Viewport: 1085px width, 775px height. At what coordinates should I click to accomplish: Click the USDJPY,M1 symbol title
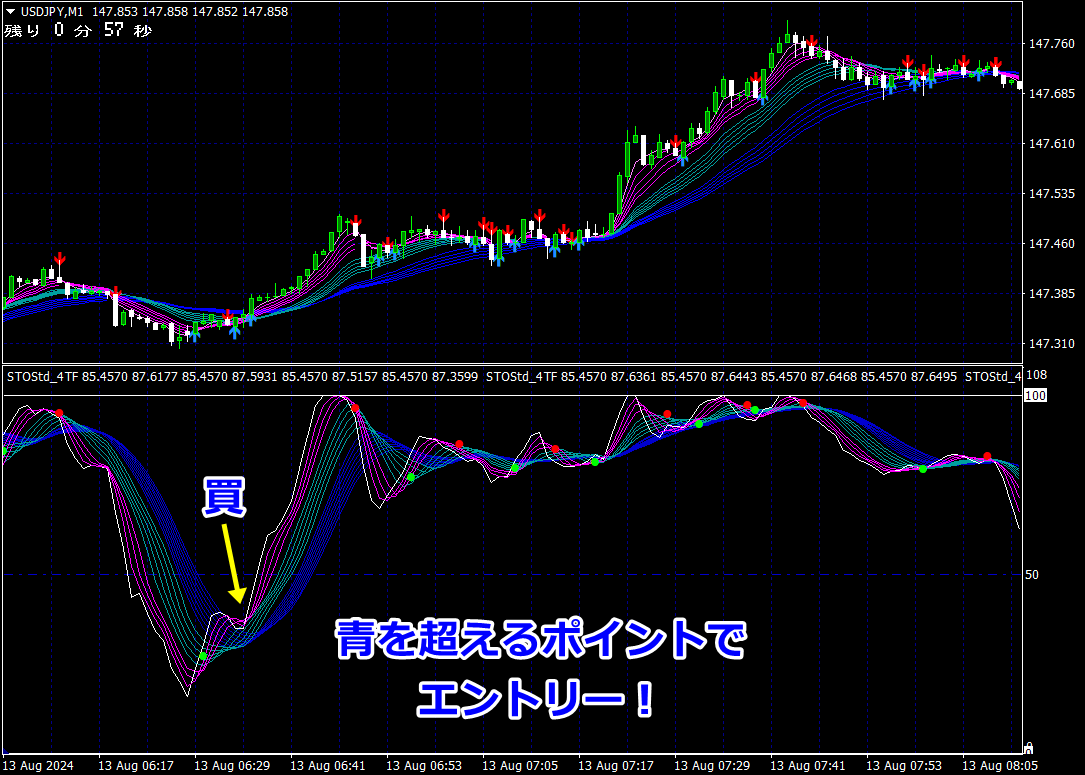(x=52, y=12)
